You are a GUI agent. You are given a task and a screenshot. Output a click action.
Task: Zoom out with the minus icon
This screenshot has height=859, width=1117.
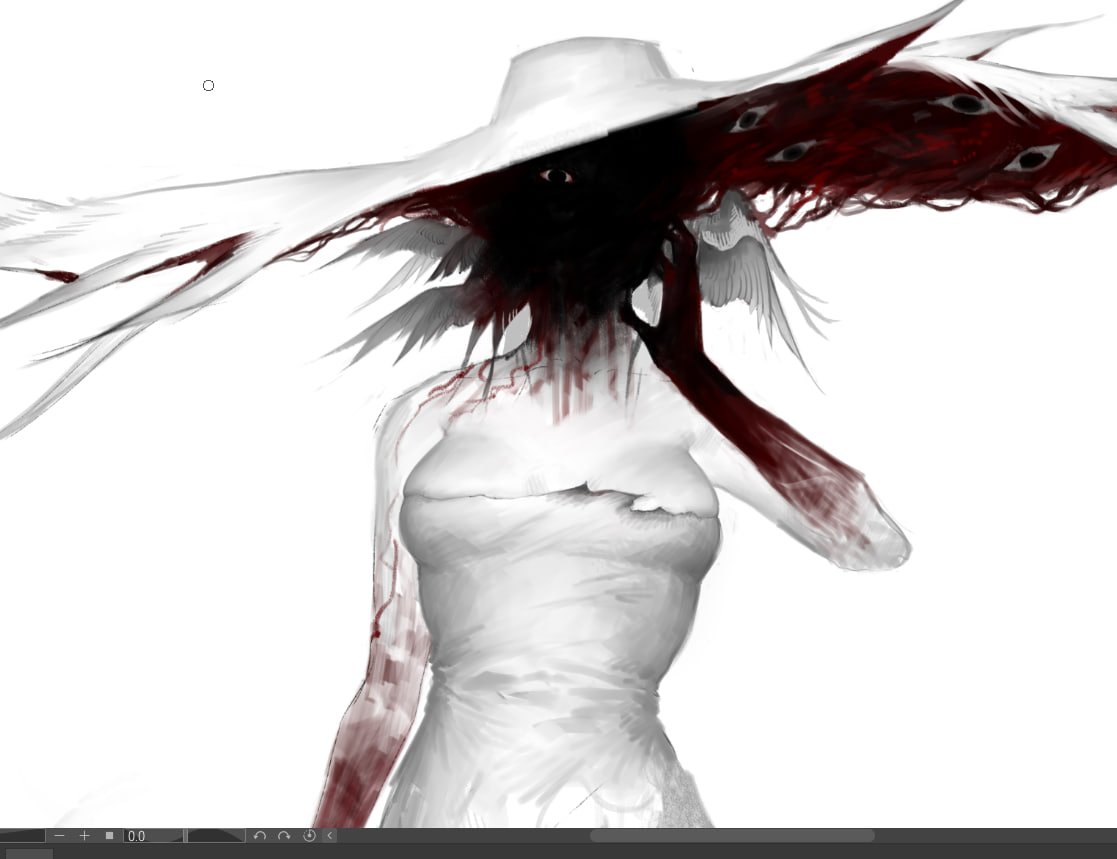click(59, 835)
